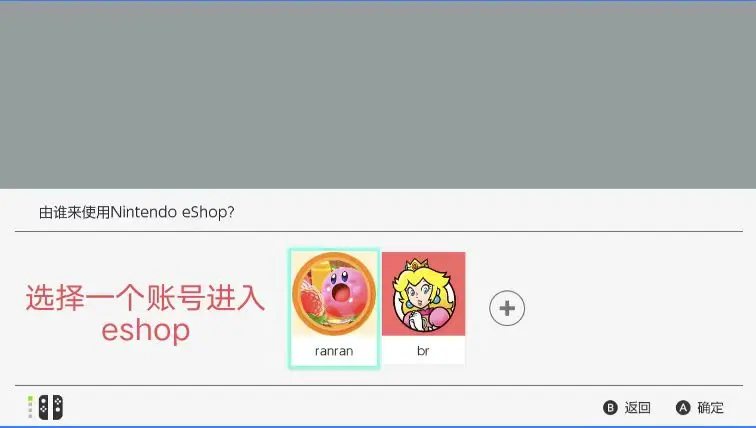
Task: Click the gray blank area above dialog
Action: [378, 95]
